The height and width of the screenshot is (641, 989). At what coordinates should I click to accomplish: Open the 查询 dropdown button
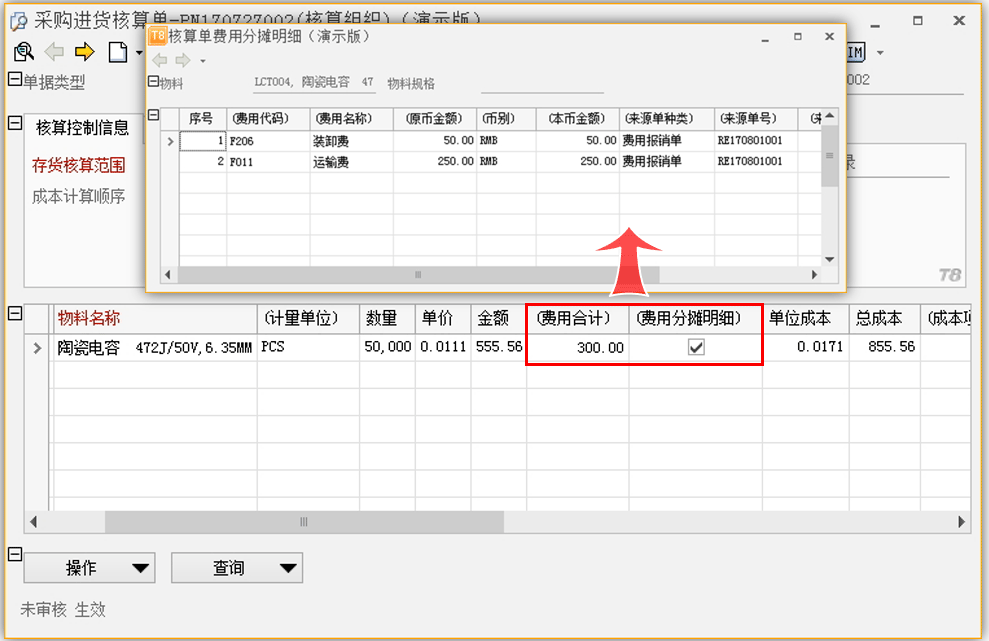[x=237, y=568]
